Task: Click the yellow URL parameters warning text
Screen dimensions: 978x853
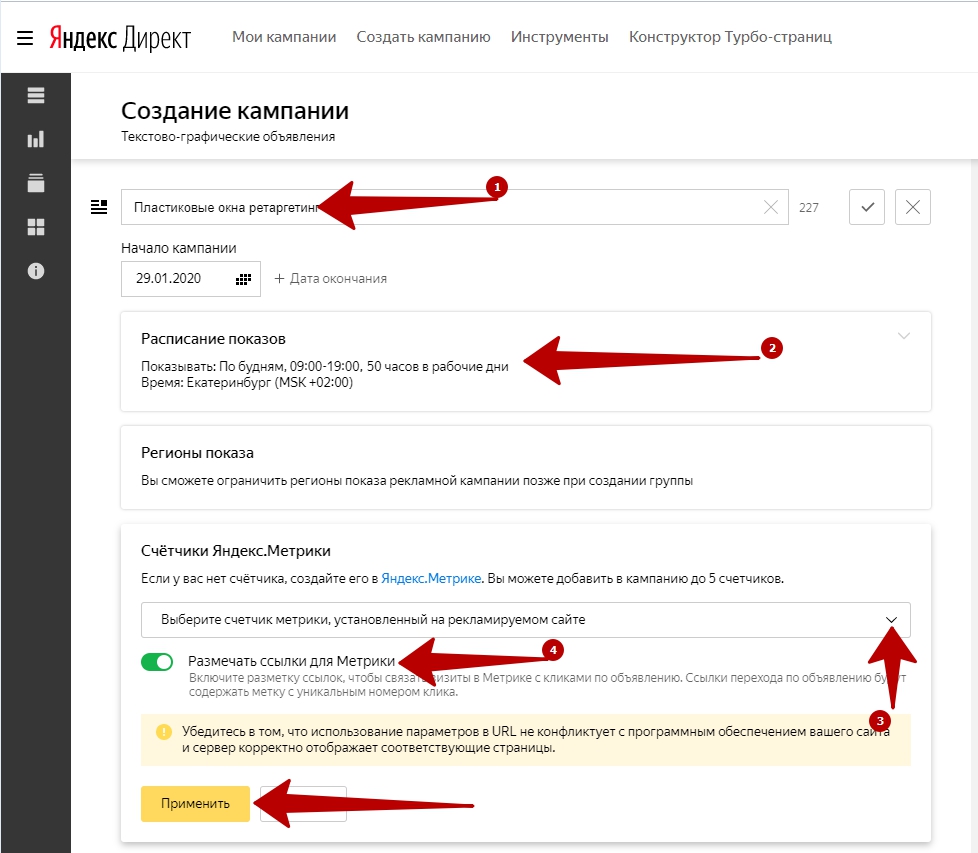Action: point(536,740)
